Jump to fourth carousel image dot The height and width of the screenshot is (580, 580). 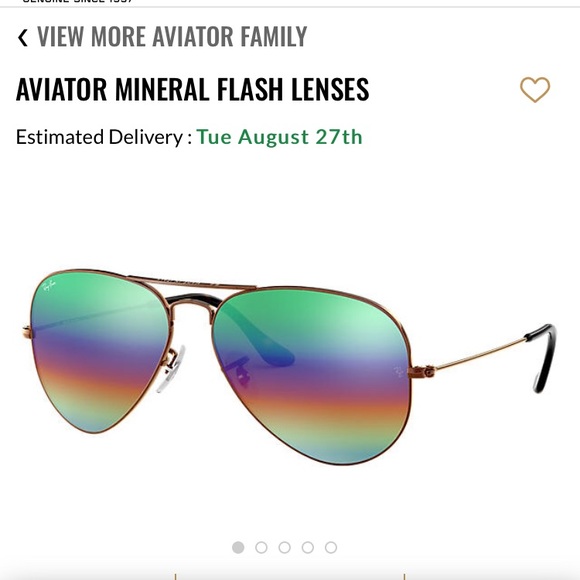click(x=308, y=547)
